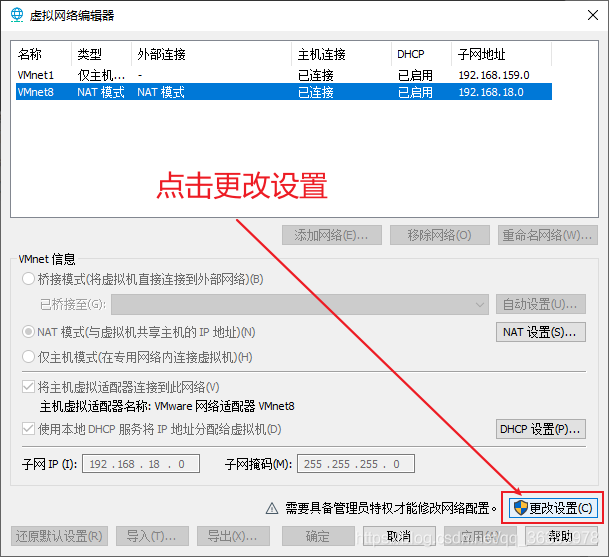609x557 pixels.
Task: Click the warning triangle icon beside admin notice
Action: click(x=271, y=508)
